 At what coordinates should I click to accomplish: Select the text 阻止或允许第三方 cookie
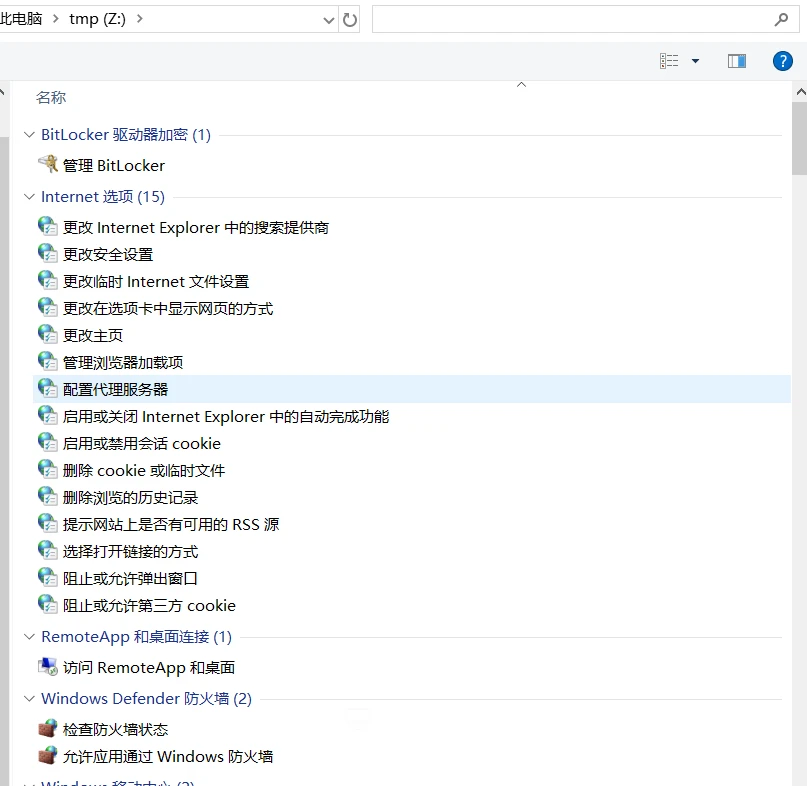149,606
